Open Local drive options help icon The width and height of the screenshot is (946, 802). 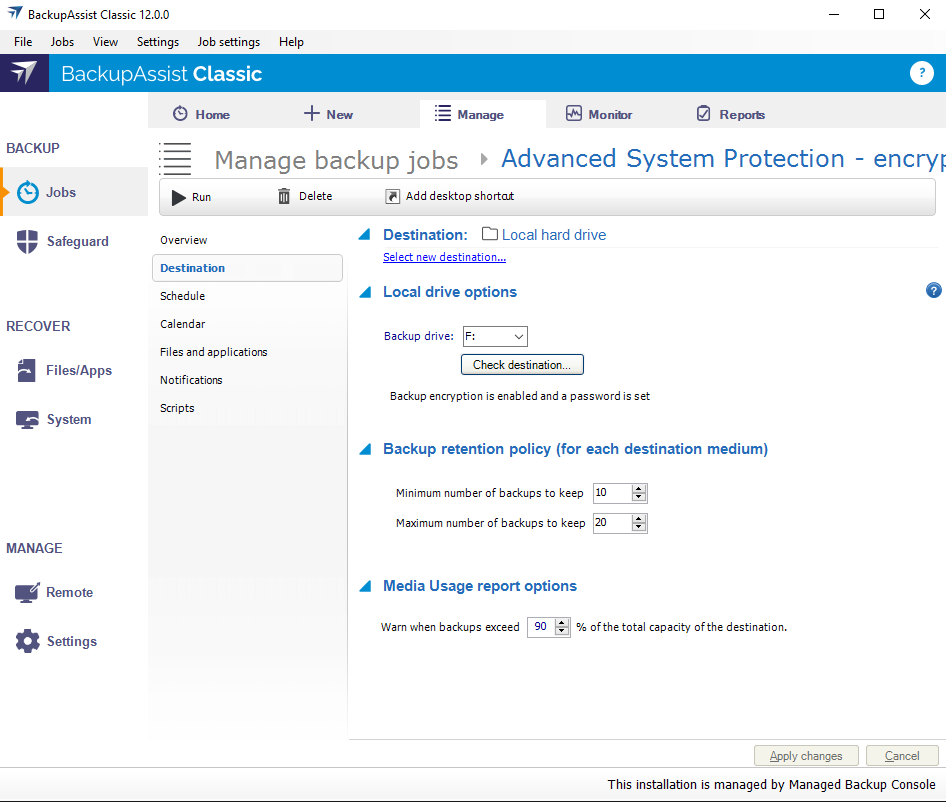pos(933,290)
